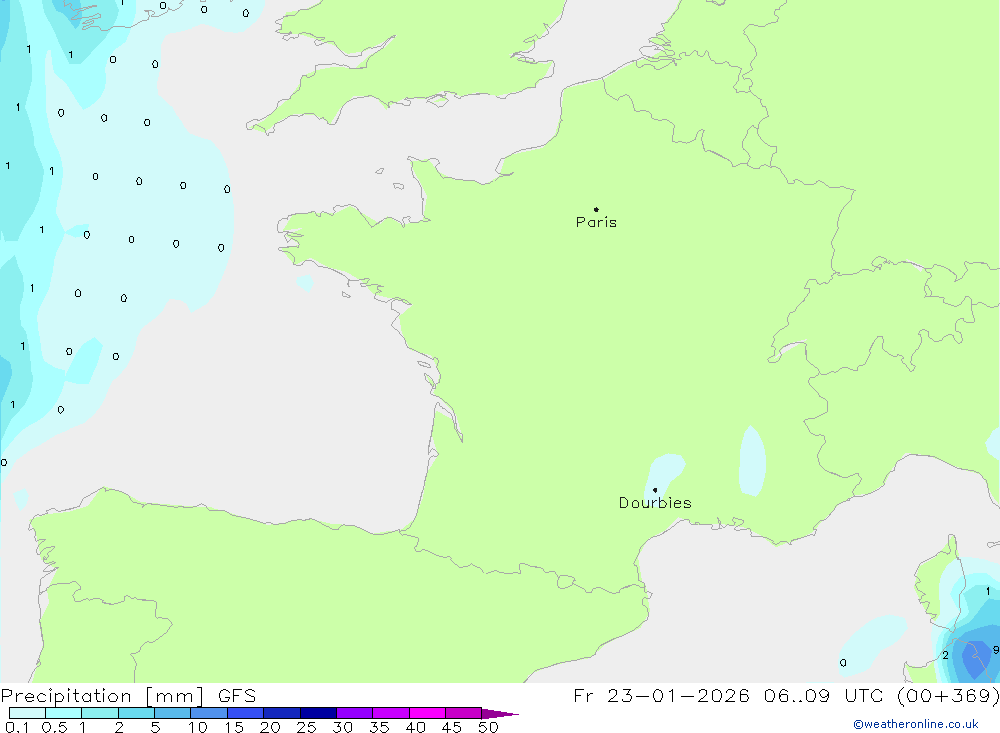The image size is (1000, 733).
Task: Pick the 0.1–0.5 mm lightest cyan legend swatch
Action: pyautogui.click(x=27, y=713)
